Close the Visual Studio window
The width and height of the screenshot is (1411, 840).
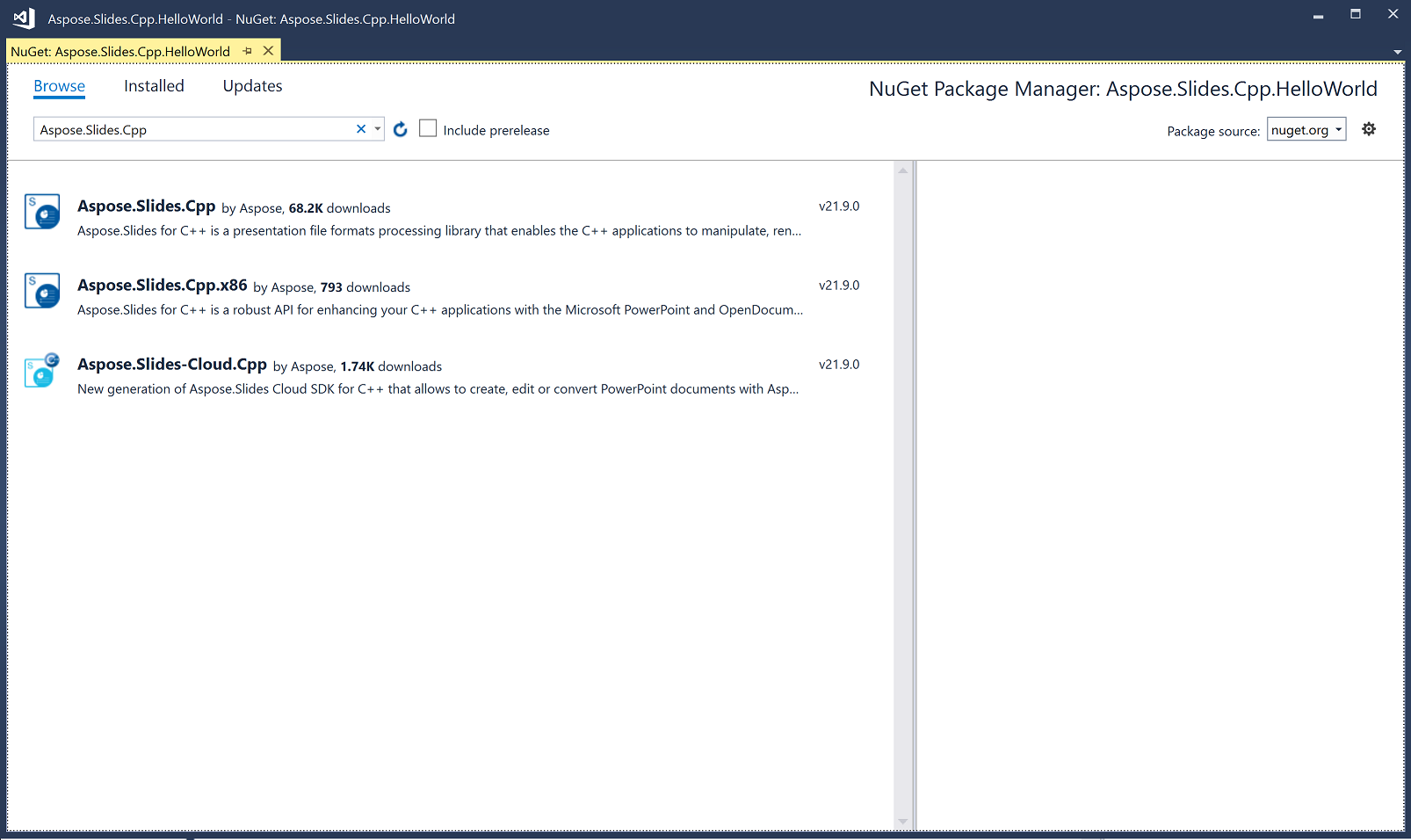[x=1393, y=14]
